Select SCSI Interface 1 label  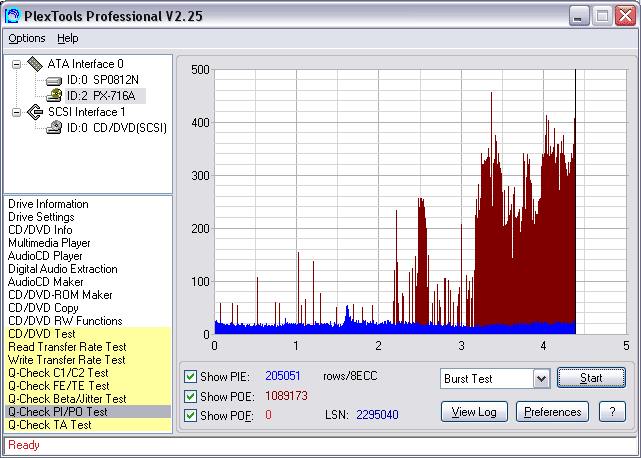86,112
